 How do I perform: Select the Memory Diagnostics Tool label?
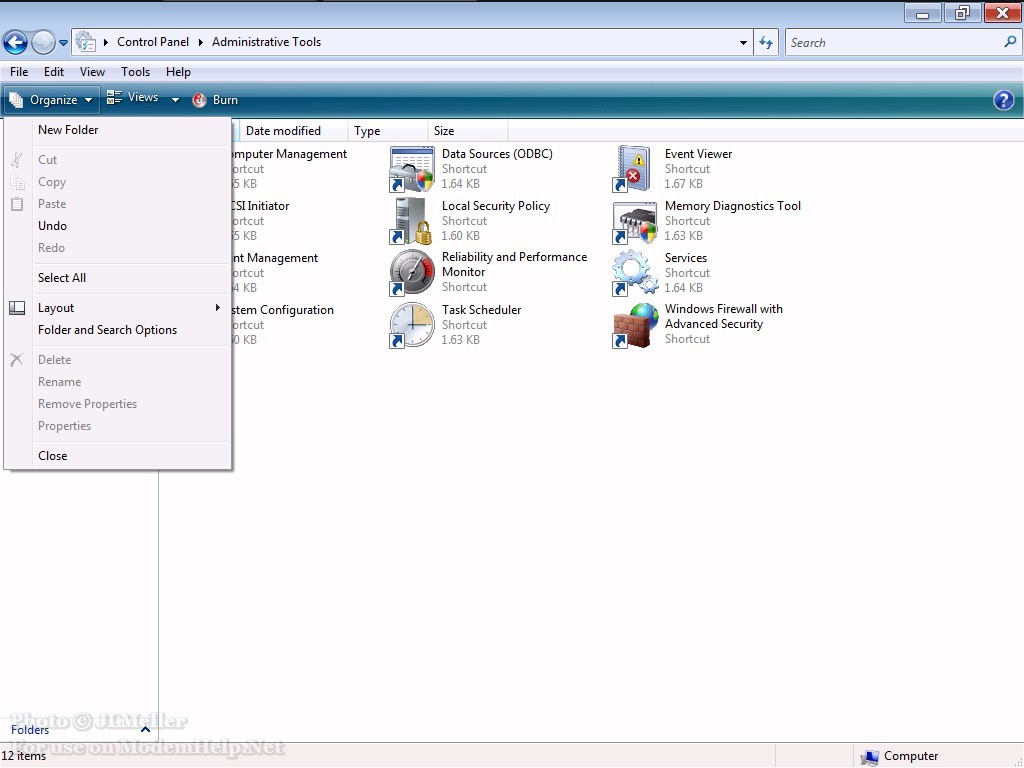(733, 206)
